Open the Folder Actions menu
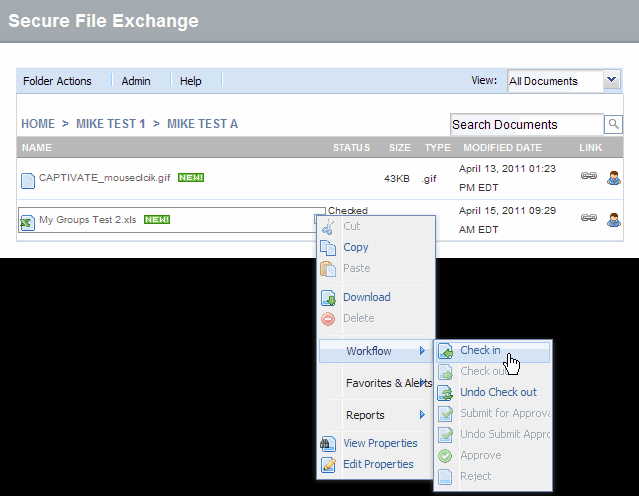Viewport: 639px width, 496px height. [x=57, y=81]
